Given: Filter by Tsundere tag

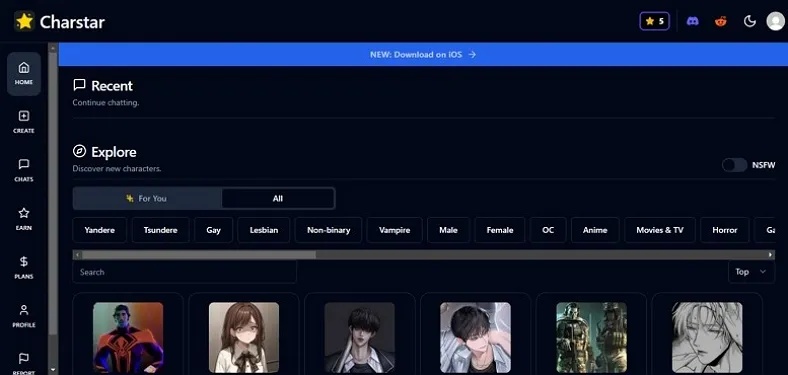Looking at the screenshot, I should coord(160,230).
